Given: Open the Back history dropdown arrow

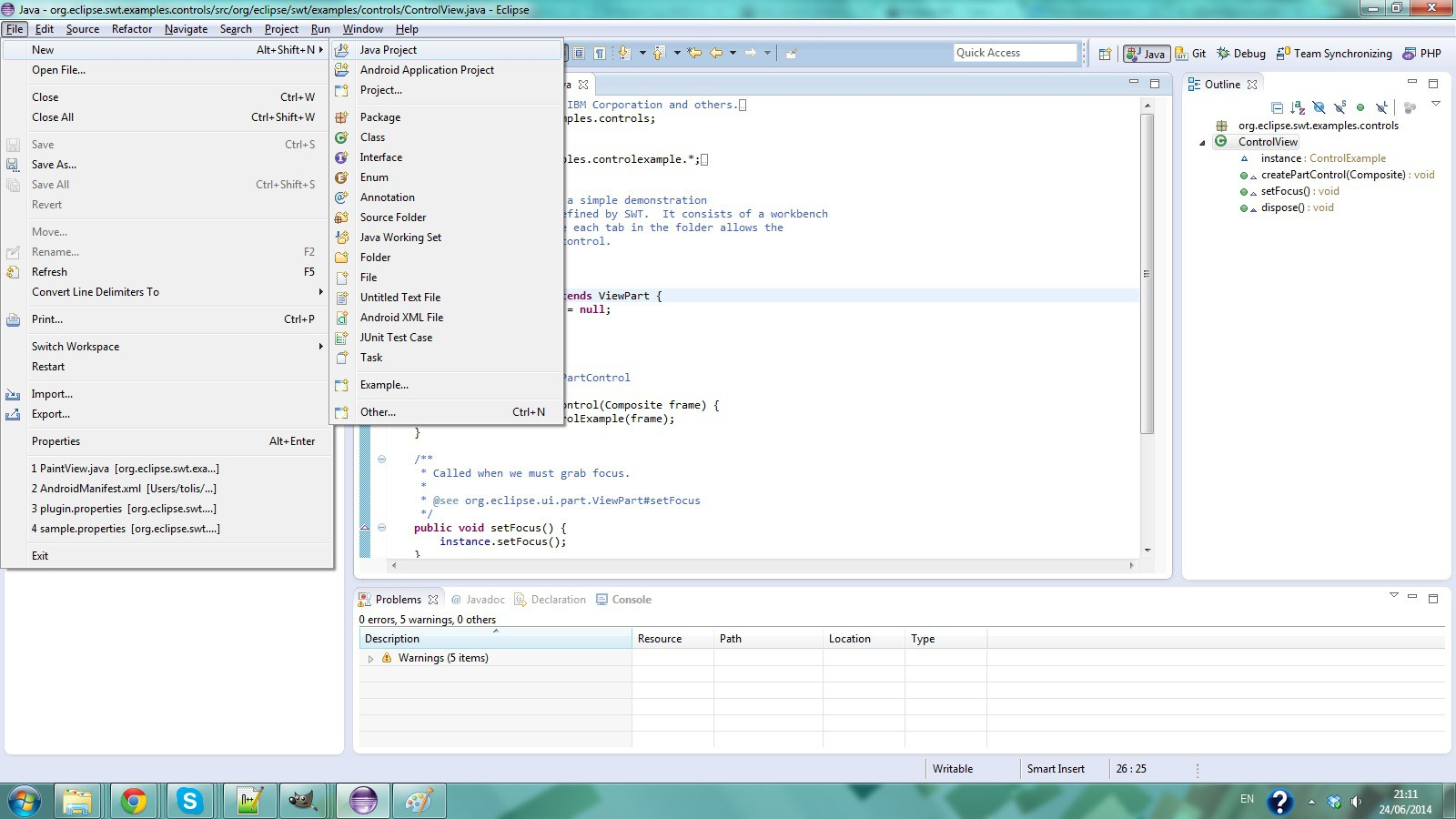Looking at the screenshot, I should pyautogui.click(x=733, y=53).
